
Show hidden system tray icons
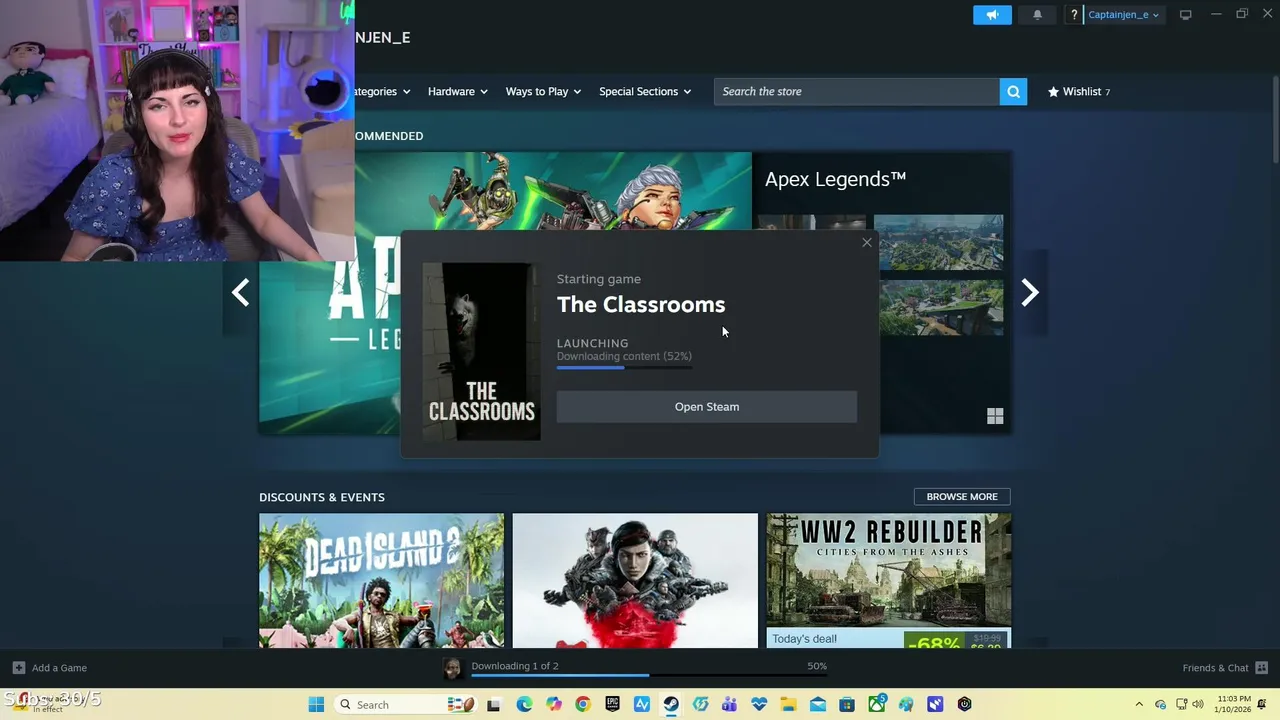coord(1139,704)
